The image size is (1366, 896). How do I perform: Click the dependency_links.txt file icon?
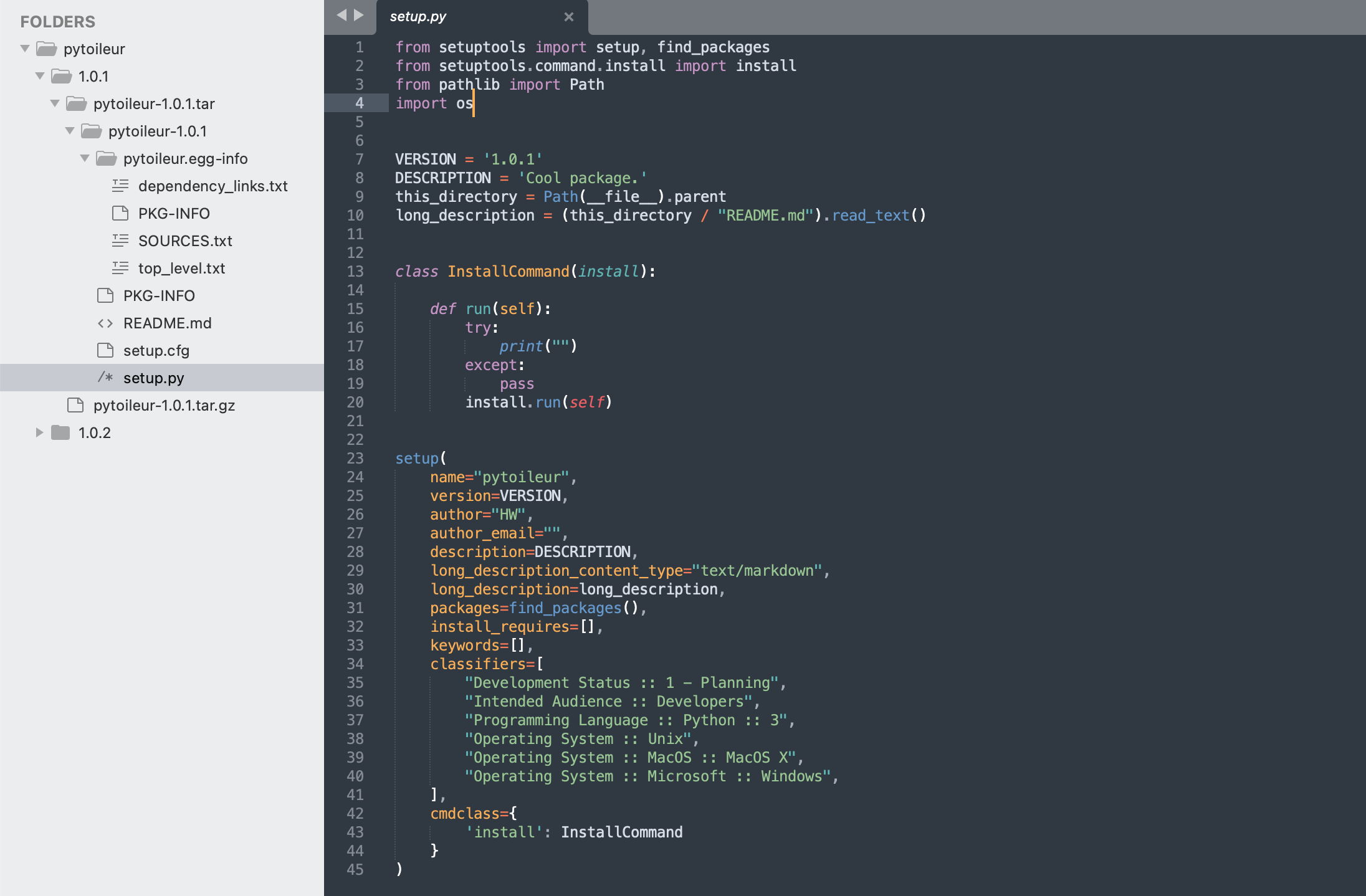click(x=120, y=186)
